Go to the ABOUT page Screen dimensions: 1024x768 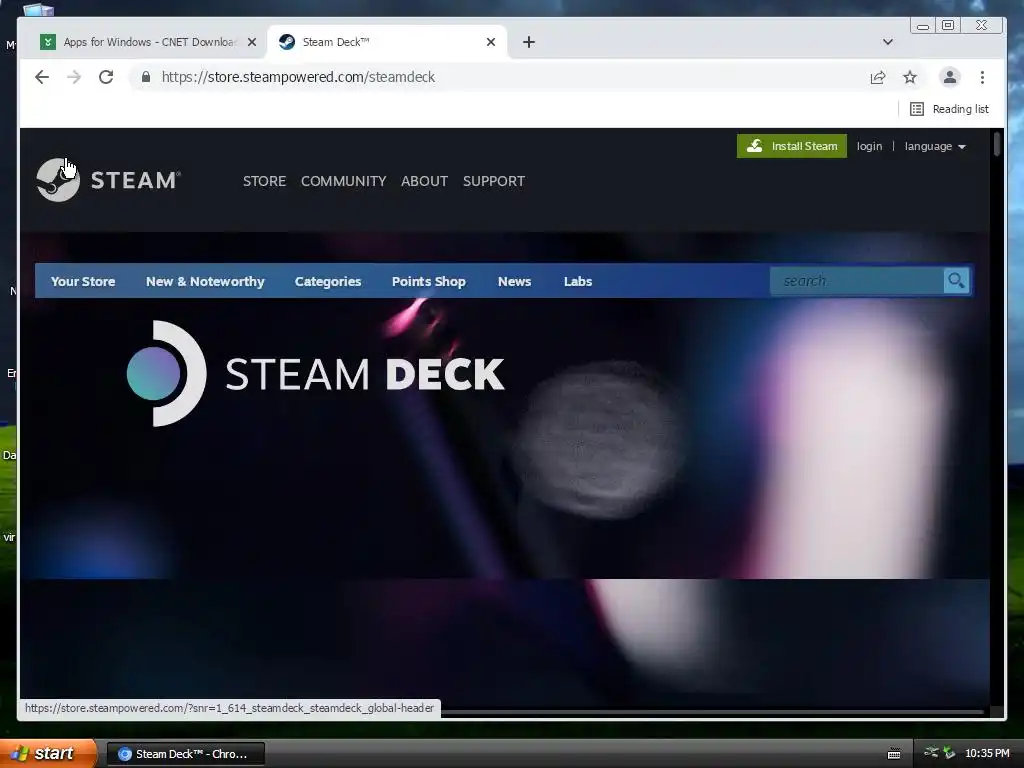click(x=424, y=181)
